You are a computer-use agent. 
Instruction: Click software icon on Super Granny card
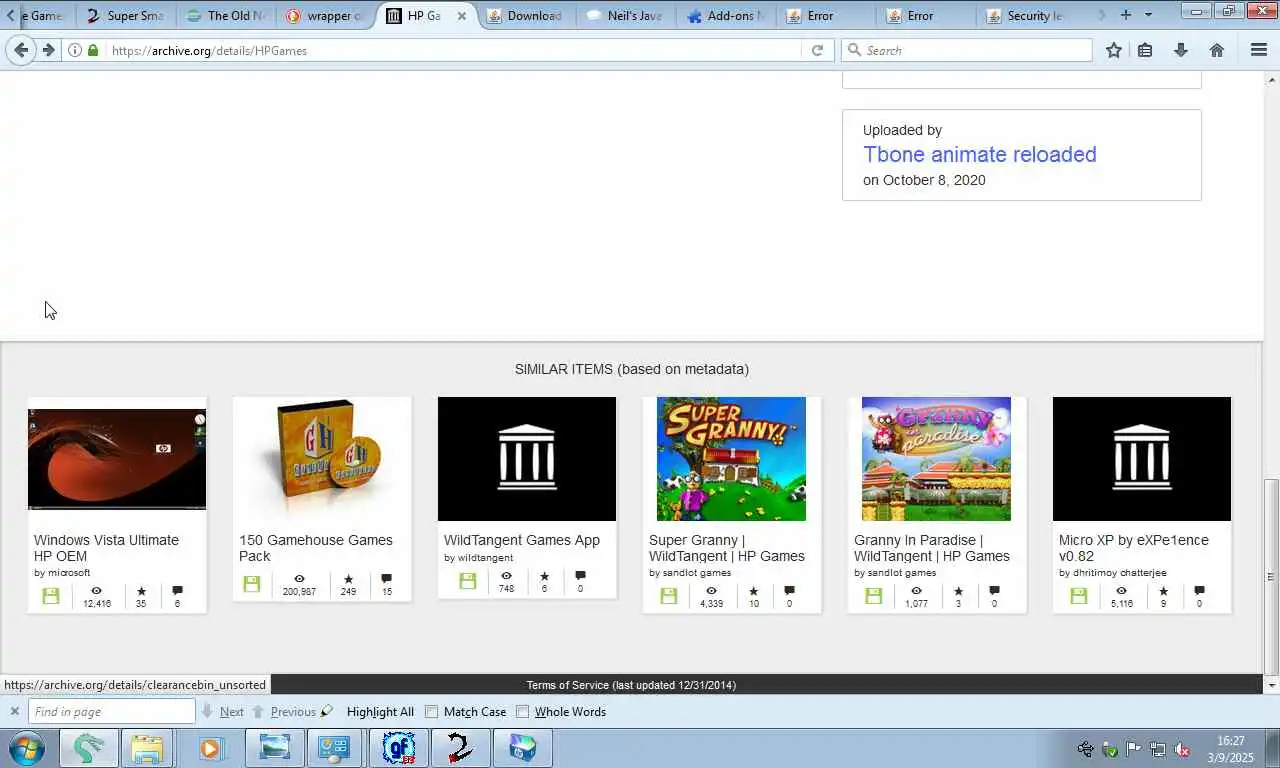click(669, 596)
